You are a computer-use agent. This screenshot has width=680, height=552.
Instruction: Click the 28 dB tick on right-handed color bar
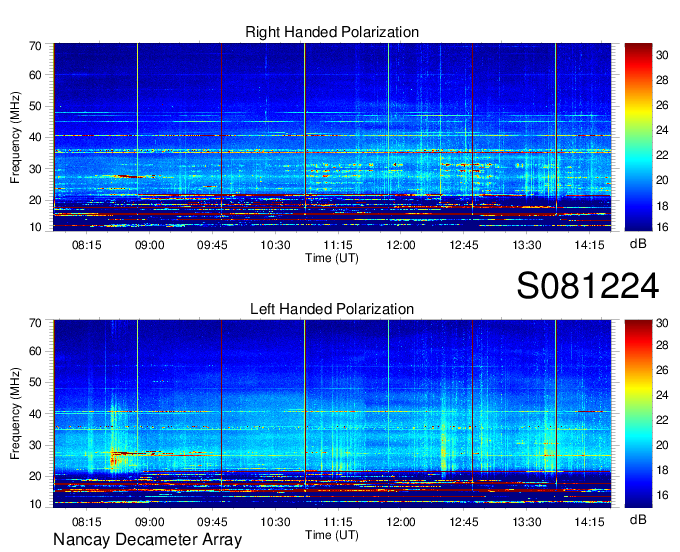tap(662, 80)
